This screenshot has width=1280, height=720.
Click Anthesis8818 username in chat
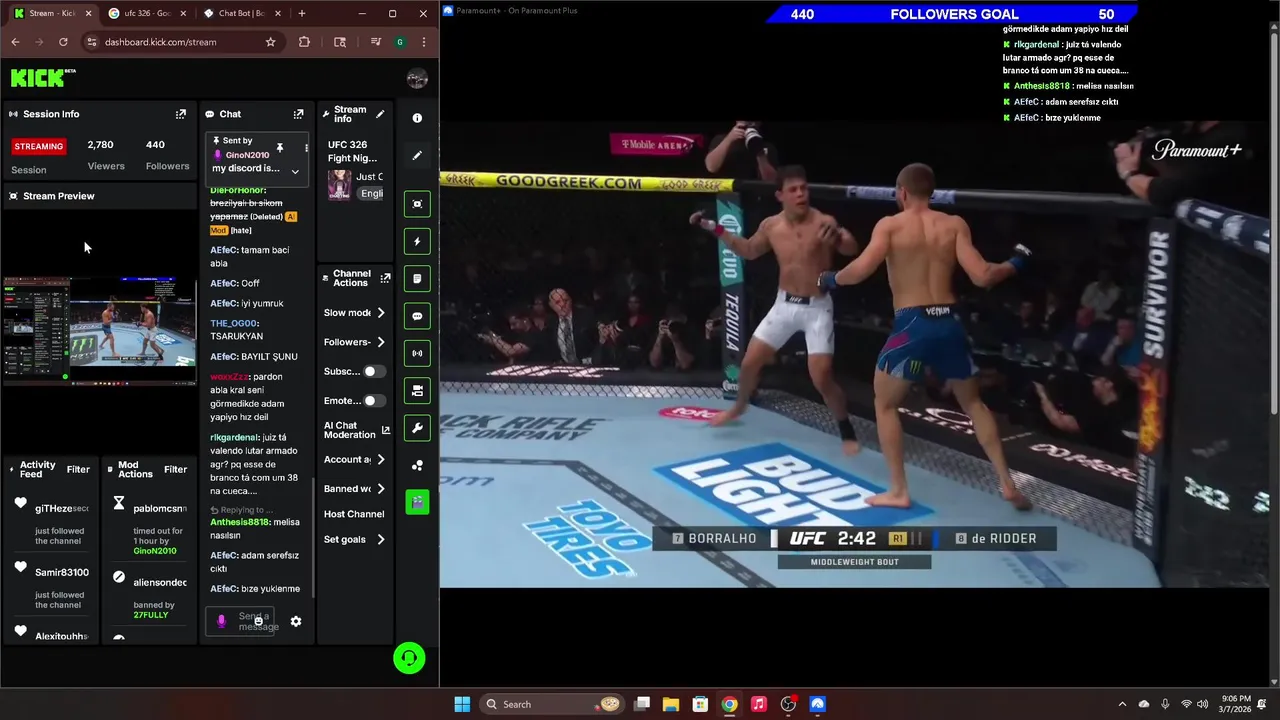point(240,522)
